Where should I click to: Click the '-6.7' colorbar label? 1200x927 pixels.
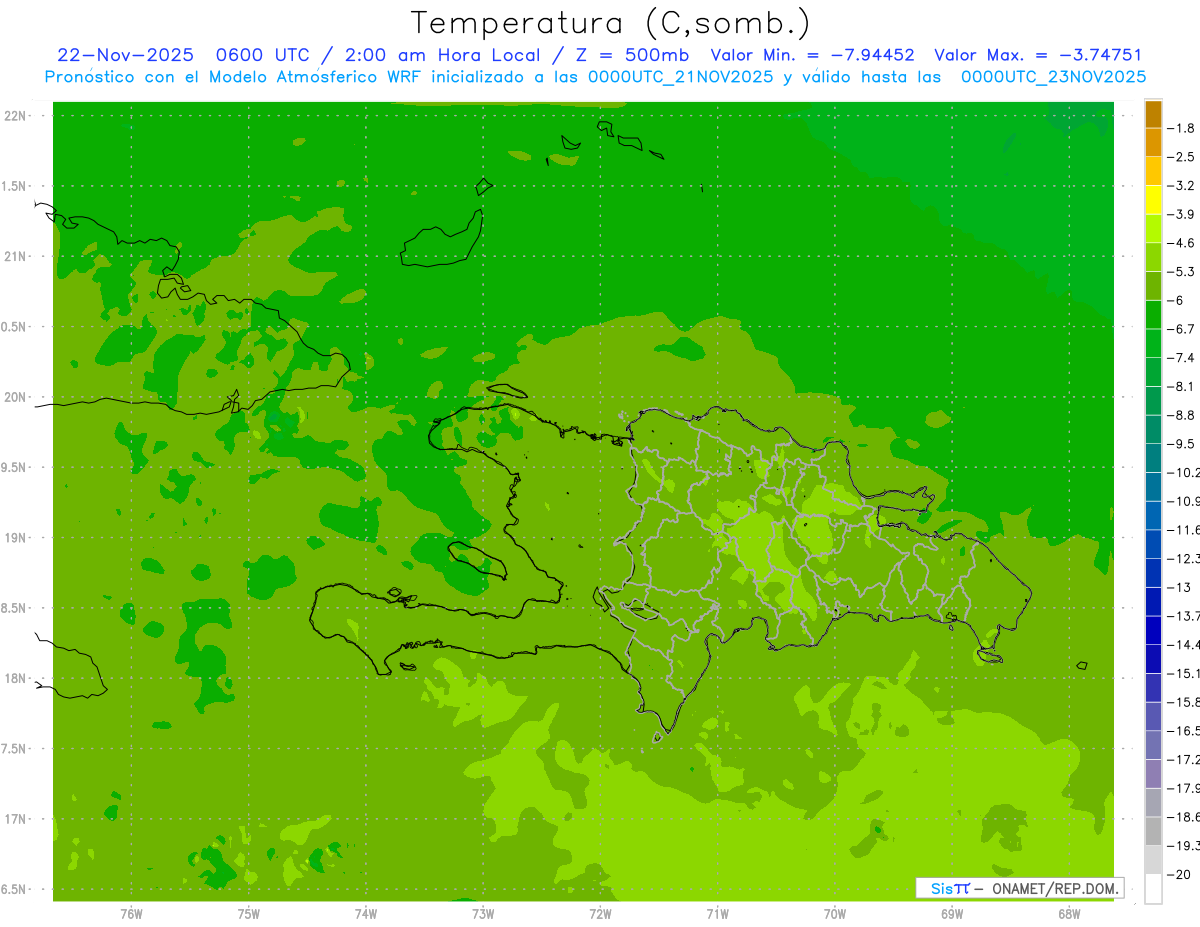pos(1181,329)
